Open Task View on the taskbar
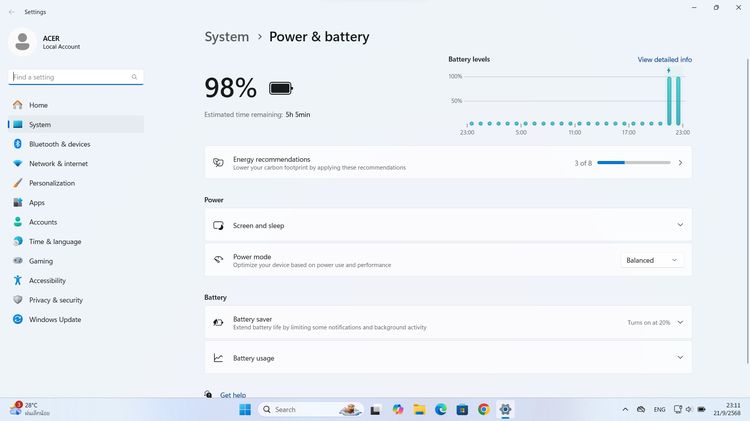The height and width of the screenshot is (421, 750). click(x=375, y=410)
